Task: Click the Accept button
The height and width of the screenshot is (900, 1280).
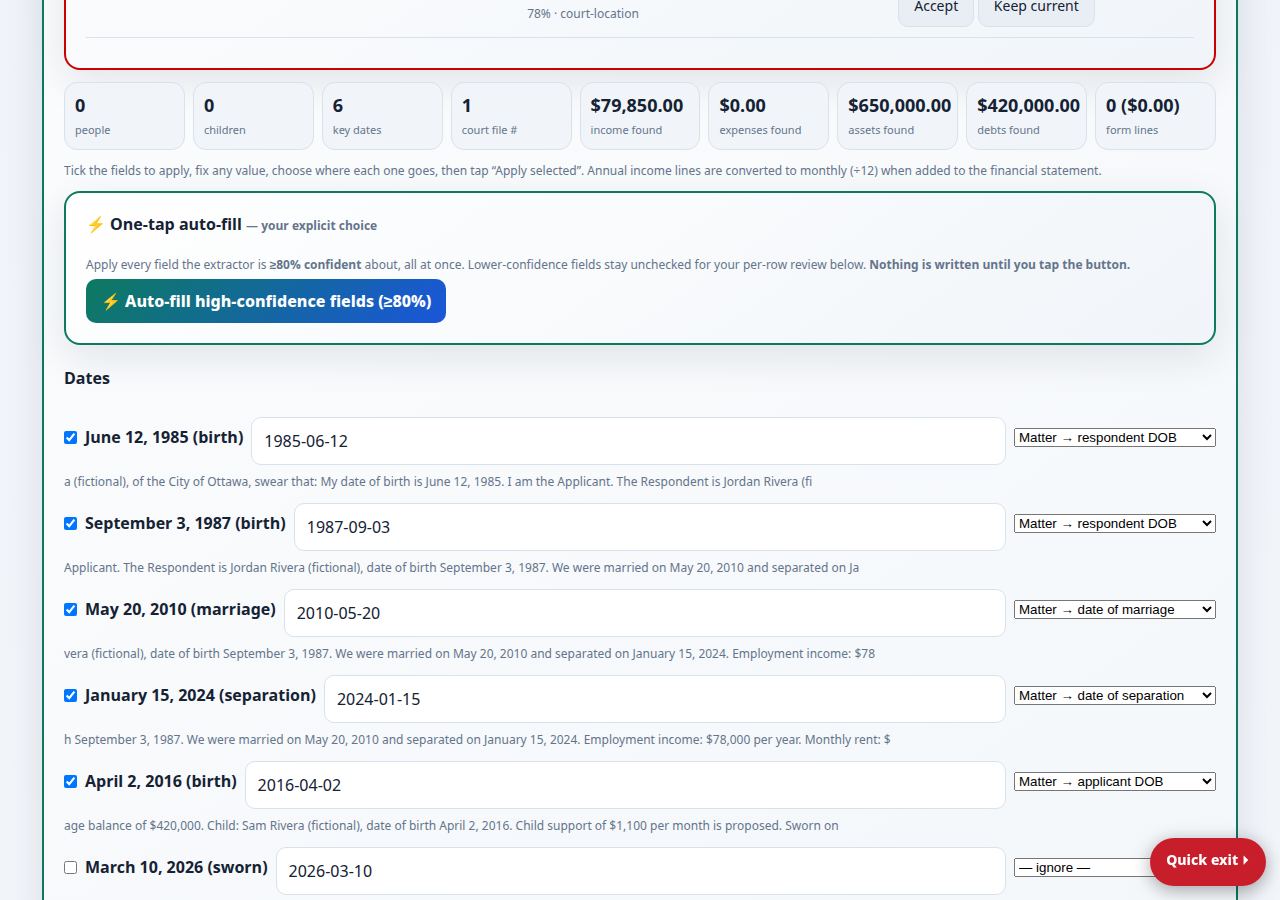Action: click(936, 8)
